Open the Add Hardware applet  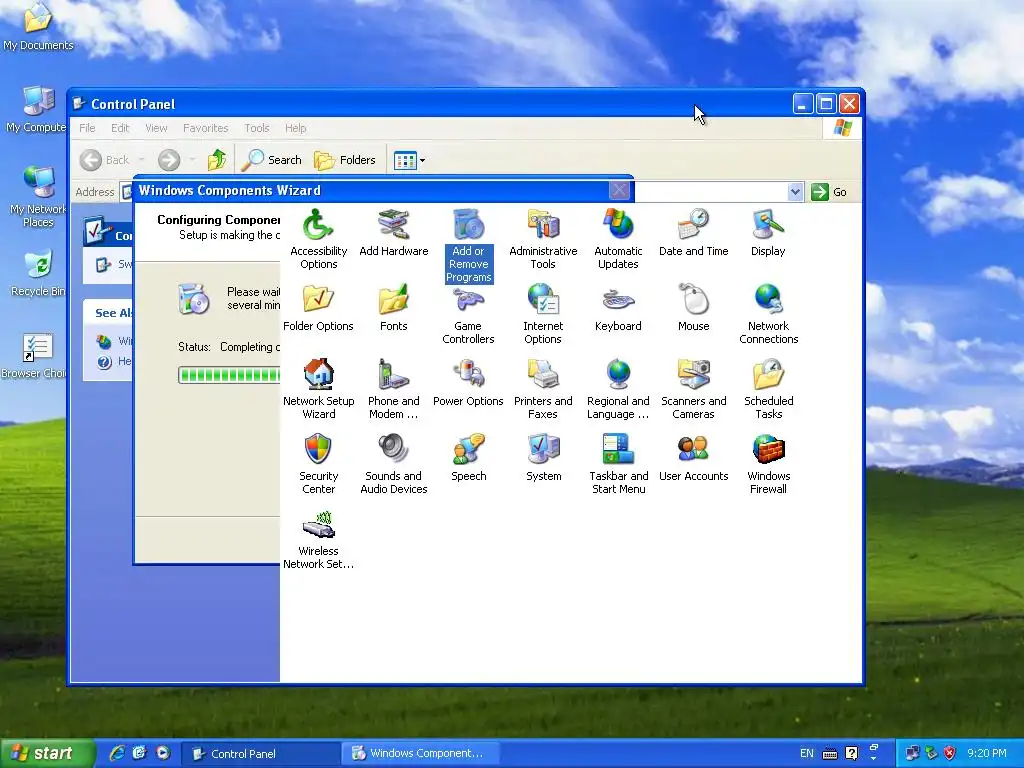coord(393,233)
